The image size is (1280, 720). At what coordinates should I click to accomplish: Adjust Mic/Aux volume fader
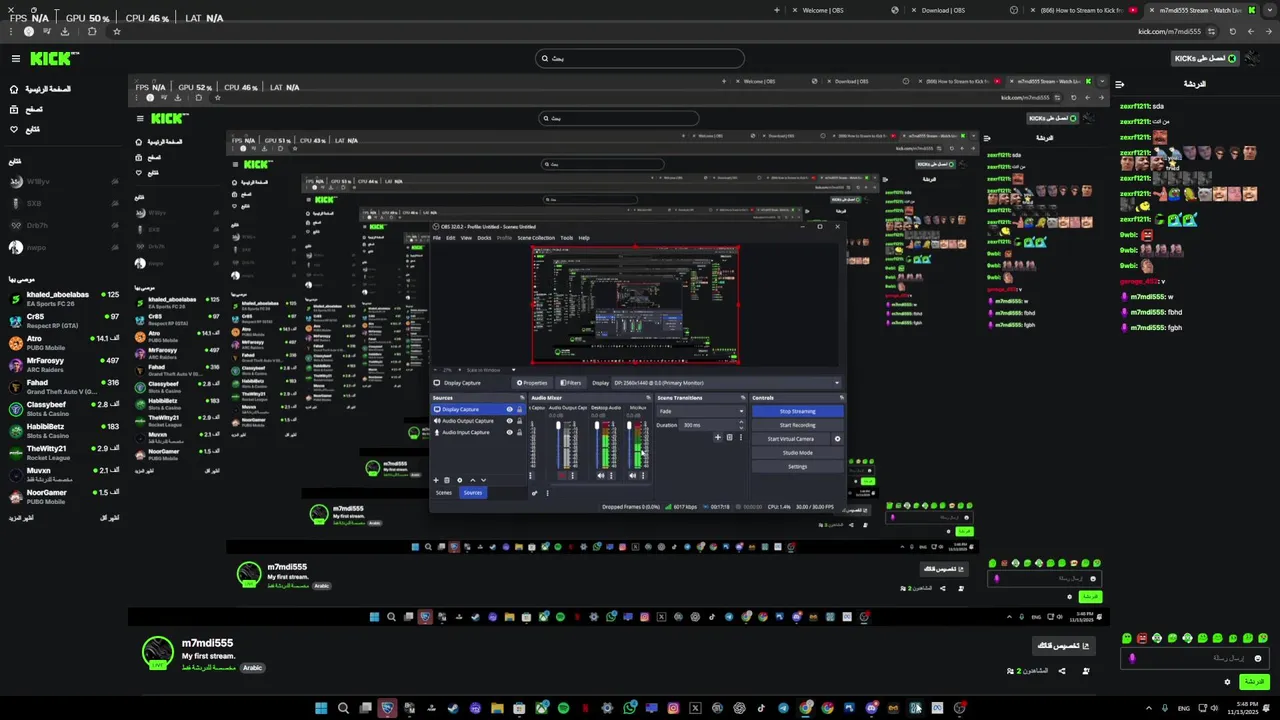tap(629, 426)
